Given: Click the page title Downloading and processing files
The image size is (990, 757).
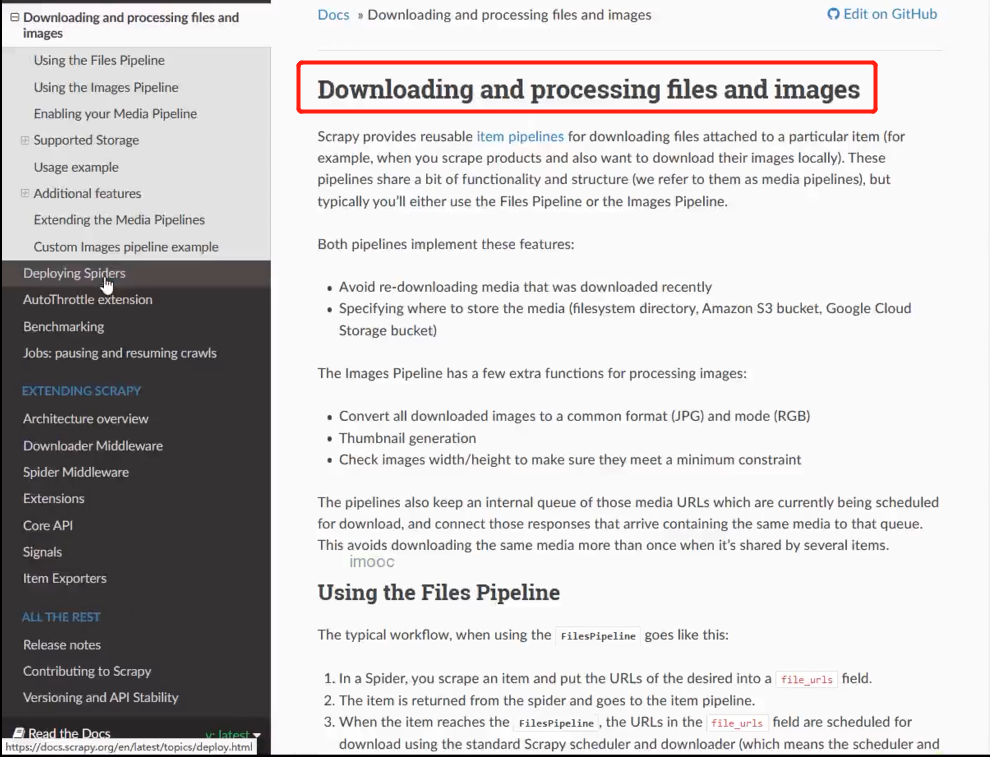Looking at the screenshot, I should [x=588, y=89].
